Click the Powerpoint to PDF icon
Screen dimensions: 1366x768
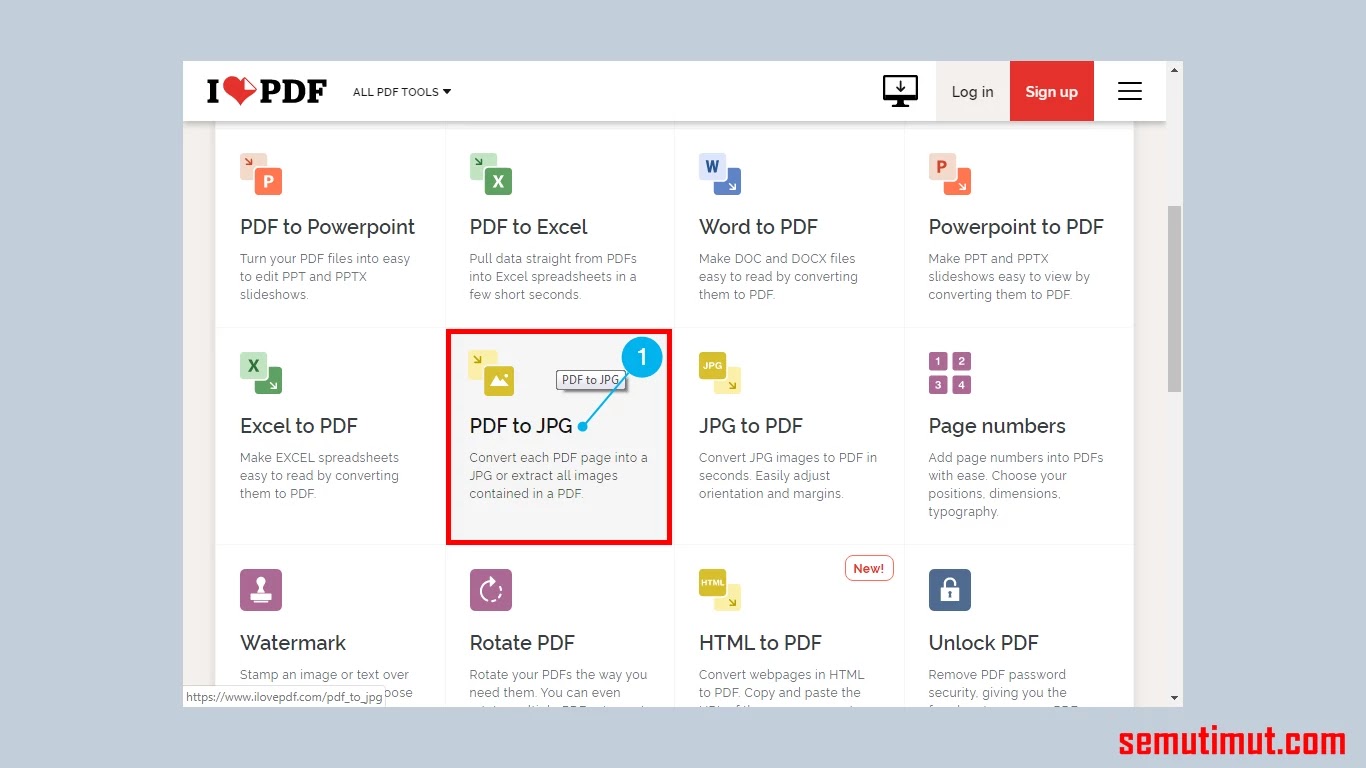tap(950, 174)
